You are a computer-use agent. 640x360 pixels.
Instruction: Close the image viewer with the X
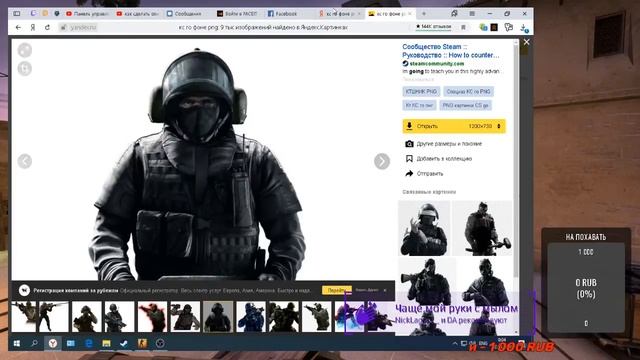pyautogui.click(x=527, y=42)
